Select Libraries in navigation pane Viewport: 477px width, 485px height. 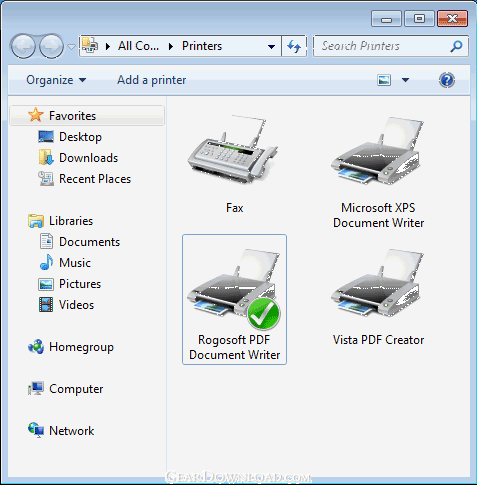[71, 221]
